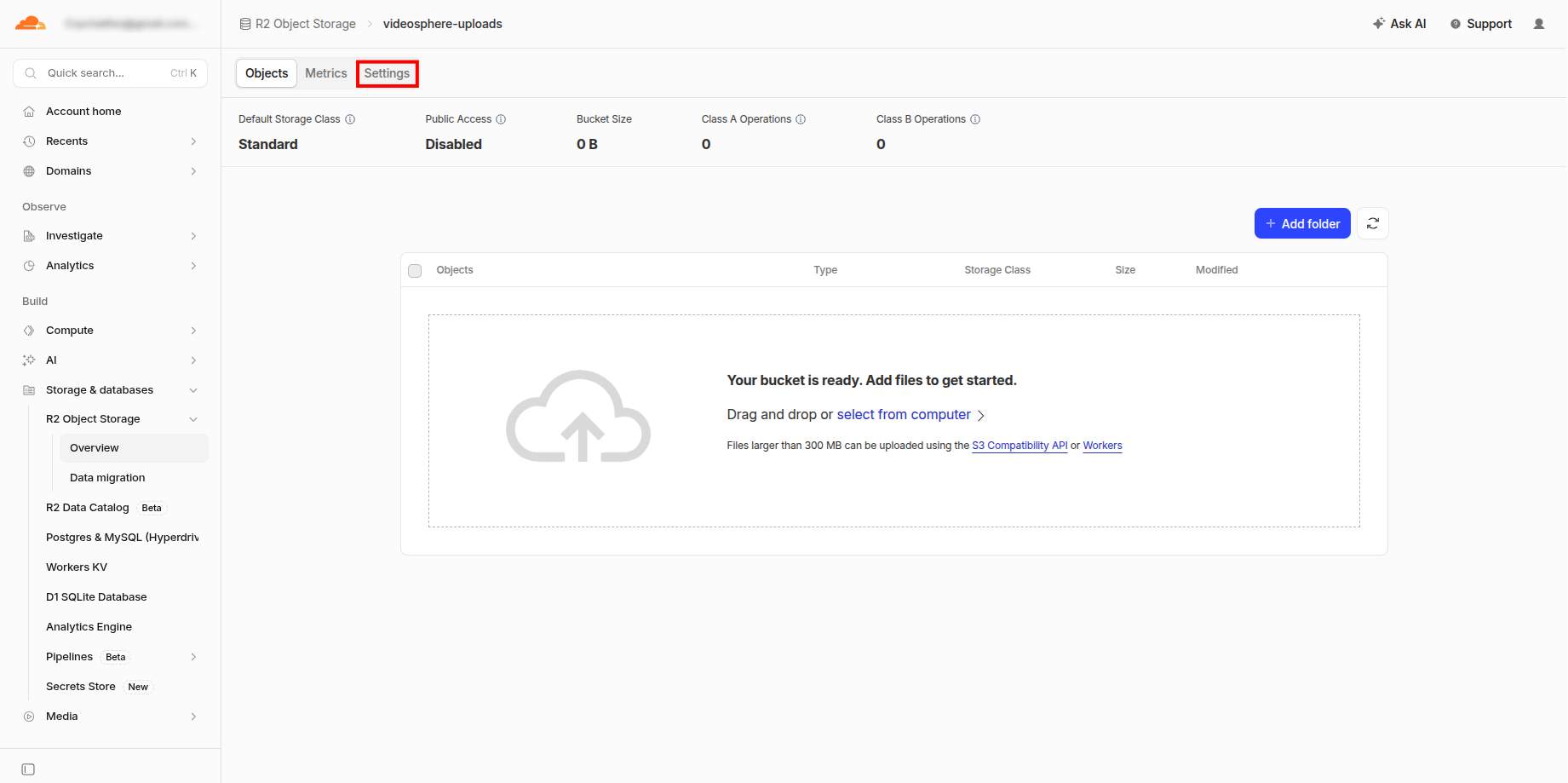Toggle the sidebar collapse icon
This screenshot has height=783, width=1568.
tap(28, 769)
